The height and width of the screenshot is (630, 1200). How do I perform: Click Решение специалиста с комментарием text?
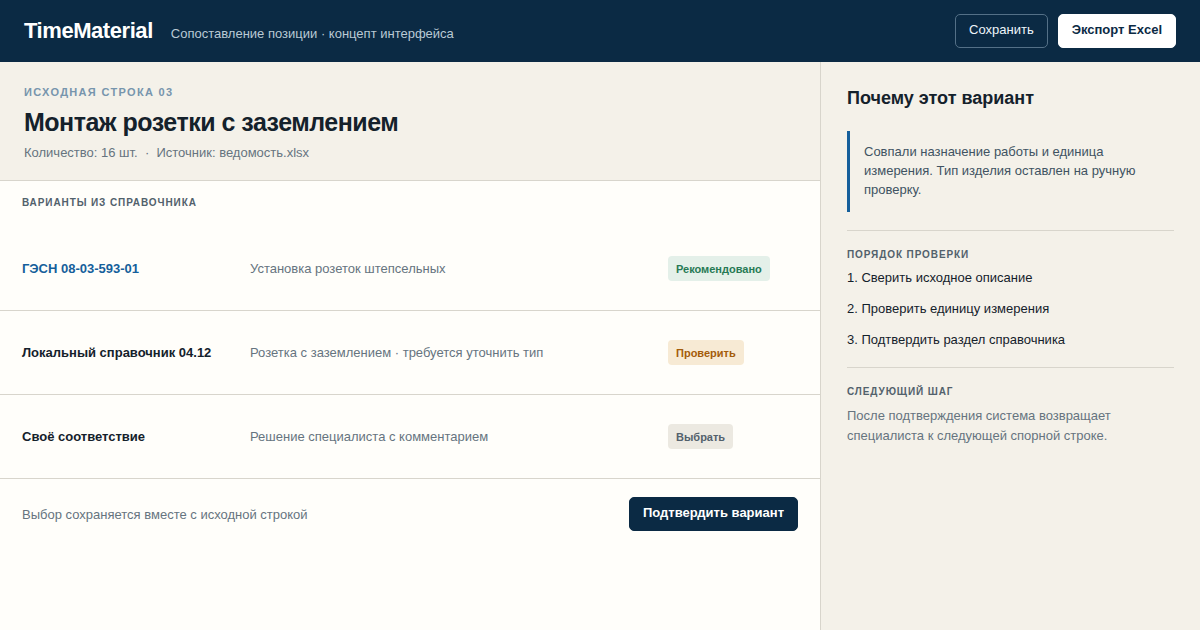[x=369, y=437]
